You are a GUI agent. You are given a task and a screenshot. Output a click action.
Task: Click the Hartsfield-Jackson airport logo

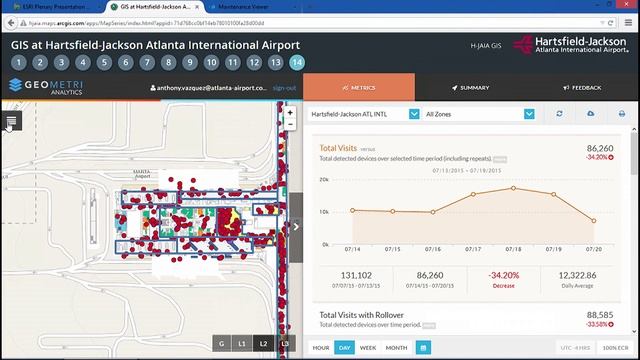(x=571, y=45)
